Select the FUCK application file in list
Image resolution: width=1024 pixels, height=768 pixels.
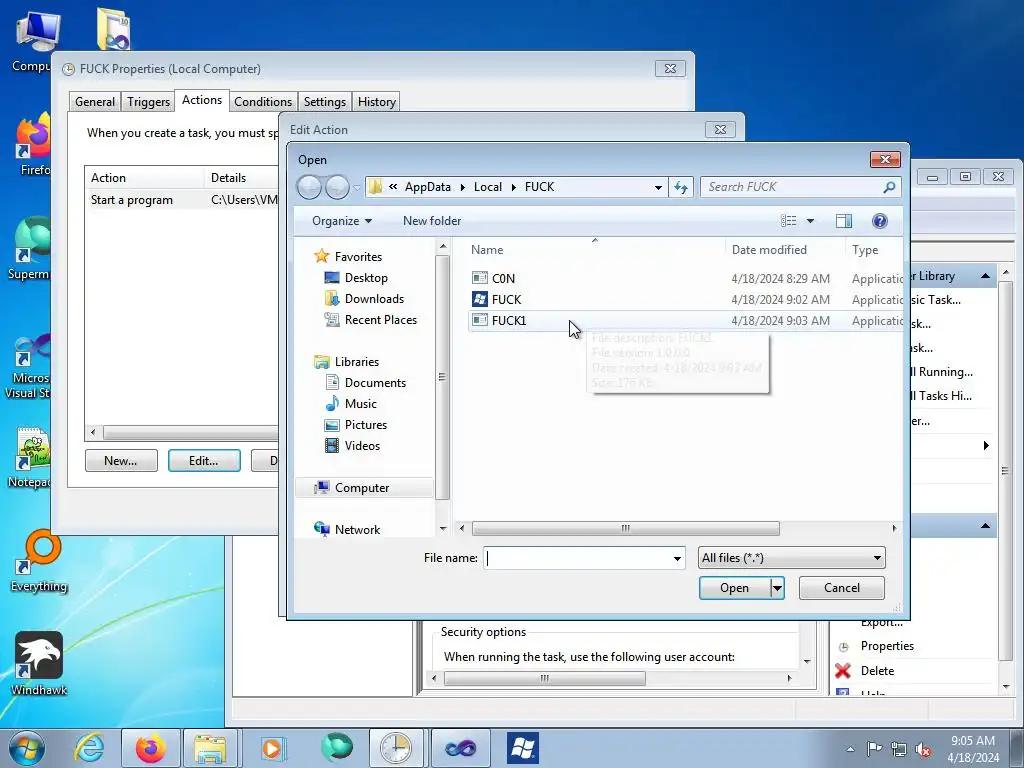tap(496, 299)
